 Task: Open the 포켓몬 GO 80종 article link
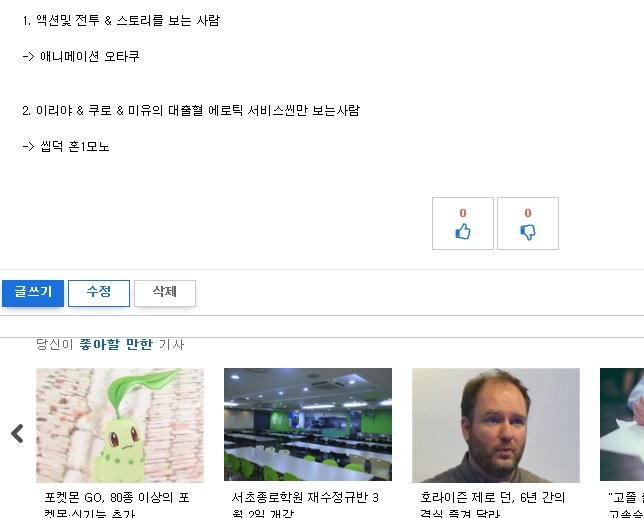(117, 505)
